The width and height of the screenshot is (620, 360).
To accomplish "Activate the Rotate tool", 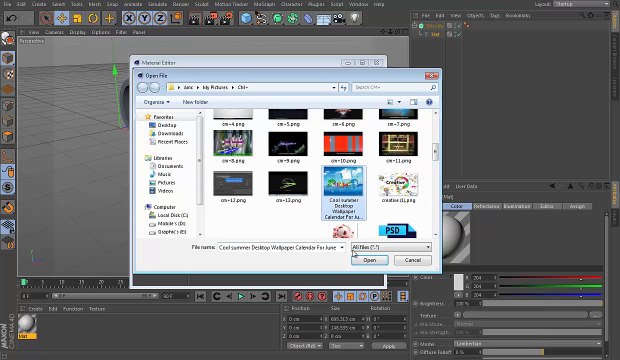I will (93, 18).
